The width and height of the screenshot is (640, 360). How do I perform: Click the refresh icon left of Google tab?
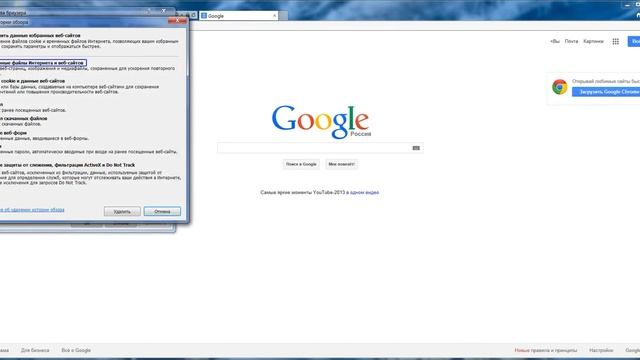click(194, 15)
